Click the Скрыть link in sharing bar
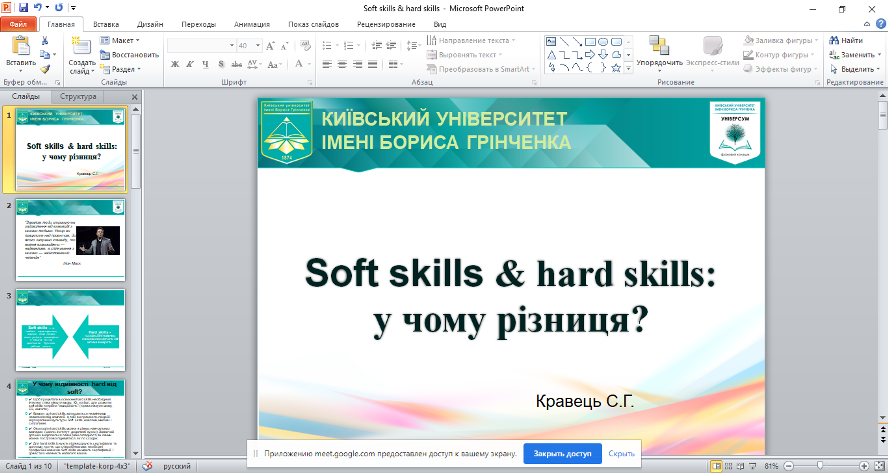Screen dimensions: 888x473 [622, 453]
